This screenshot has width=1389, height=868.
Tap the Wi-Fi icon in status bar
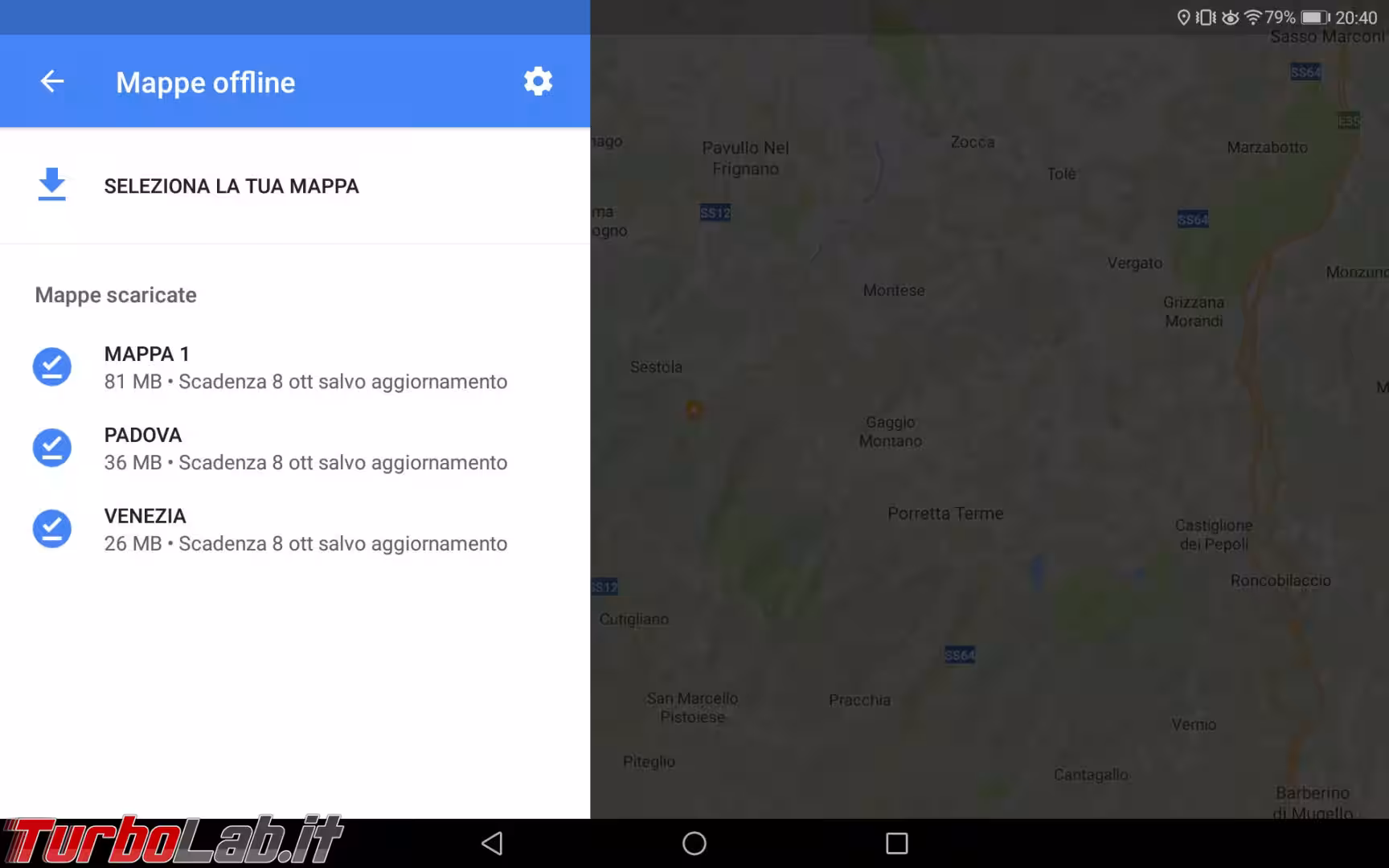pyautogui.click(x=1252, y=18)
